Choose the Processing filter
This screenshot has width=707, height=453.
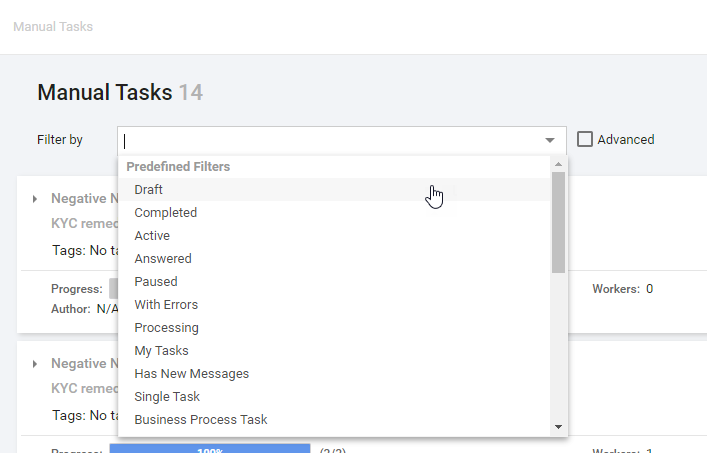(x=334, y=328)
